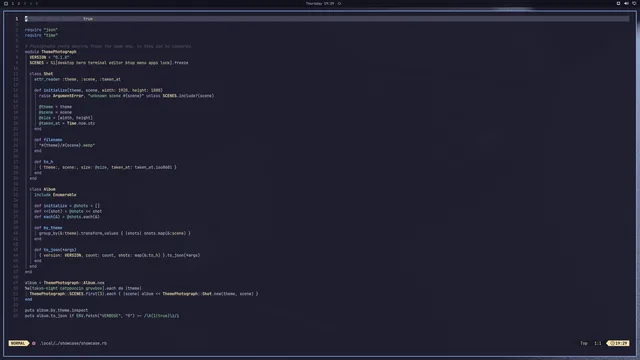
Task: Click the VERSION constant line
Action: [49, 57]
